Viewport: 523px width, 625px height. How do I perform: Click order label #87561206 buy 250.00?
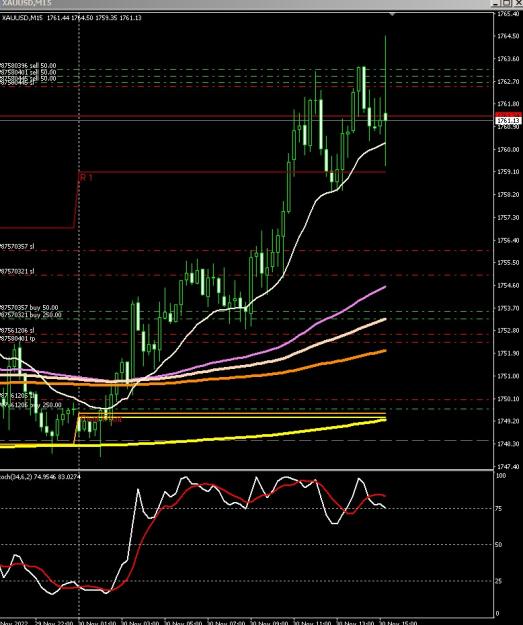coord(31,405)
